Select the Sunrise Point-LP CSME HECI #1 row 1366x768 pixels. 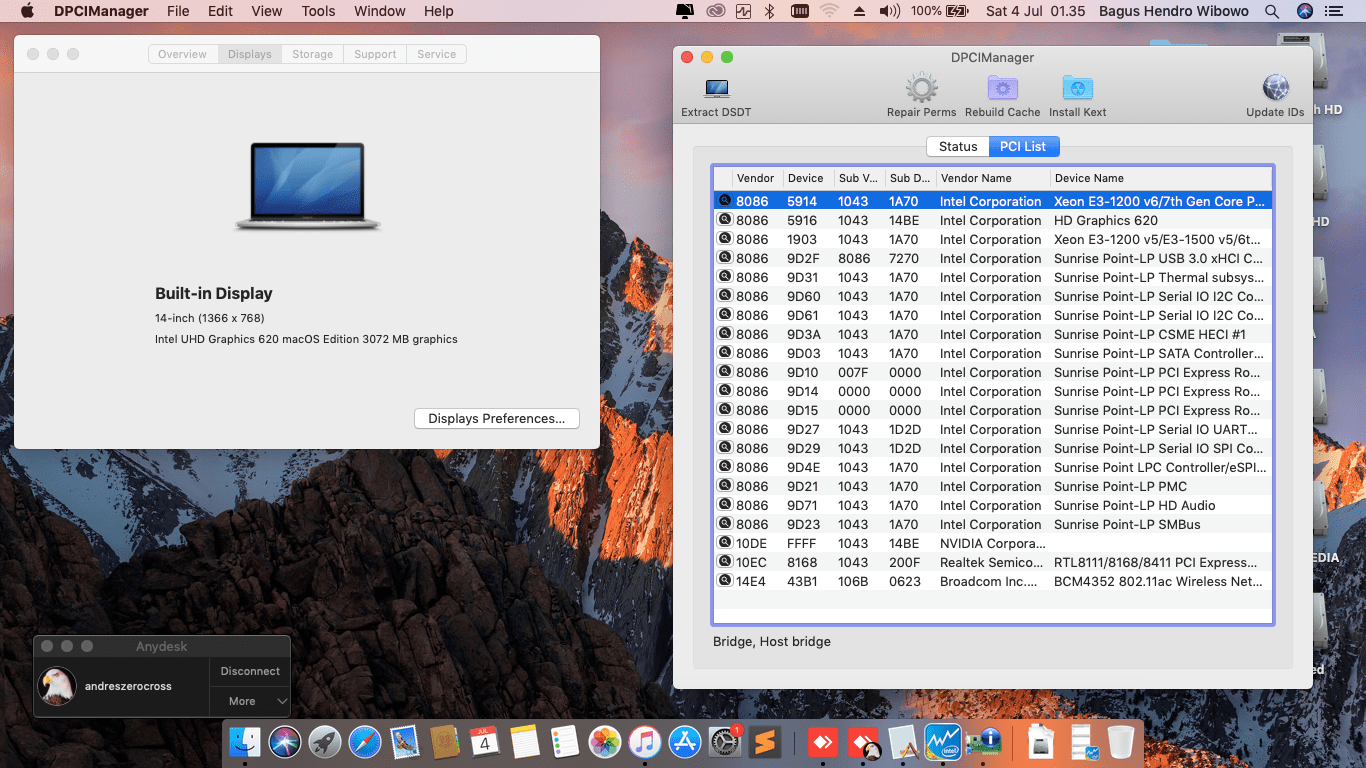pyautogui.click(x=992, y=334)
